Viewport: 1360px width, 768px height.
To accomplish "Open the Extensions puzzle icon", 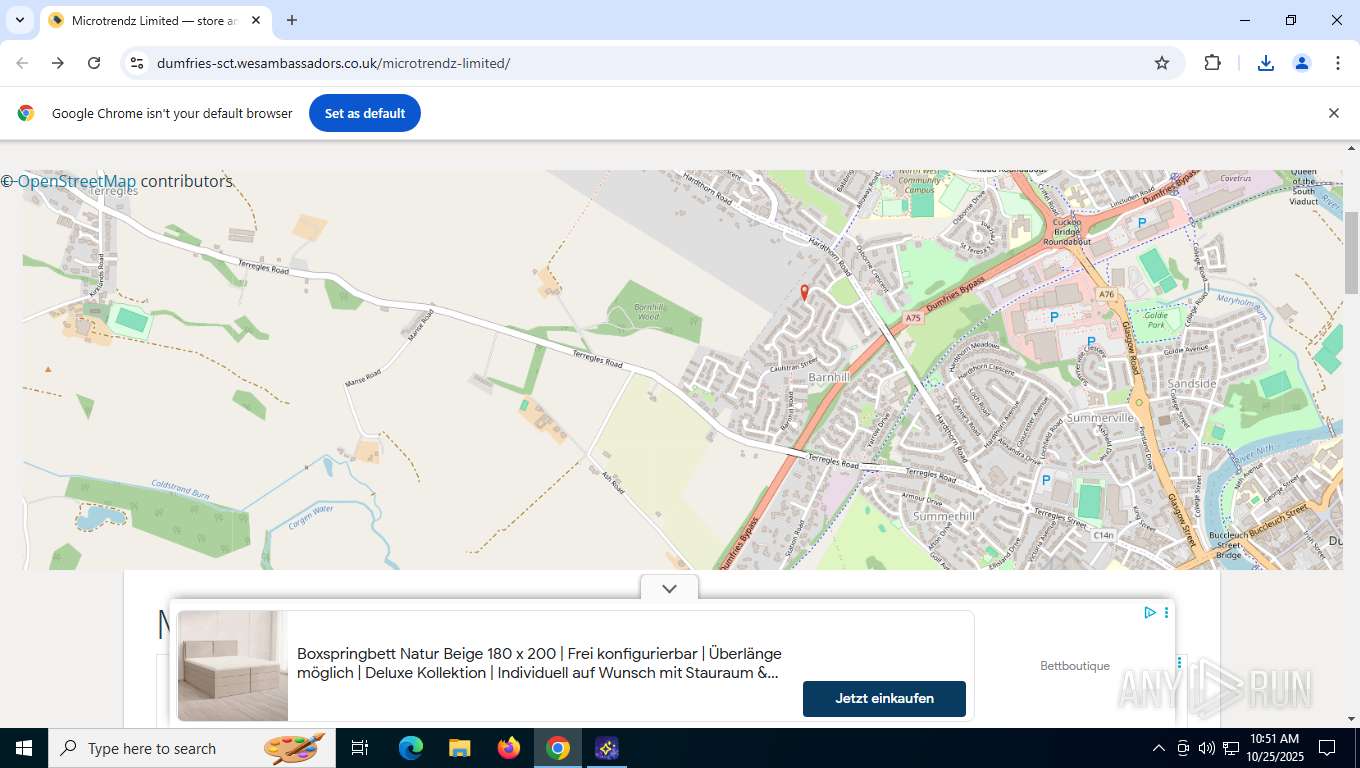I will pyautogui.click(x=1212, y=63).
